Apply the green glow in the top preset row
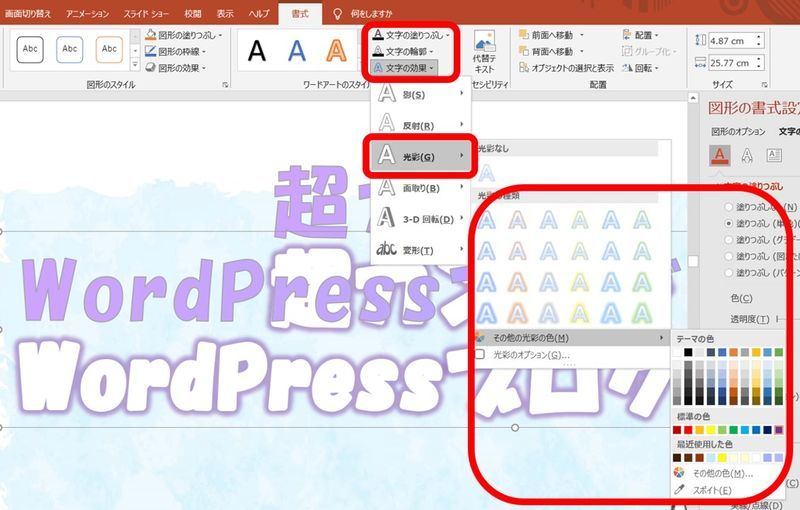This screenshot has width=800, height=510. coord(642,220)
